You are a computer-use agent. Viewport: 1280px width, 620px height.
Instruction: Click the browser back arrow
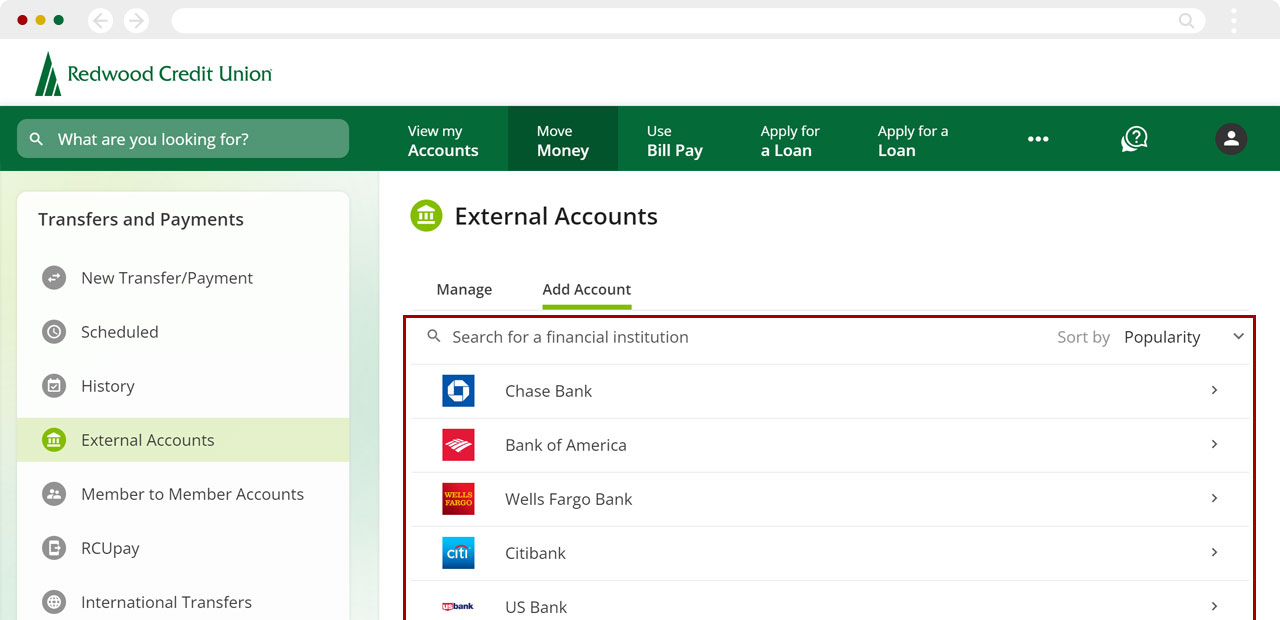coord(101,20)
